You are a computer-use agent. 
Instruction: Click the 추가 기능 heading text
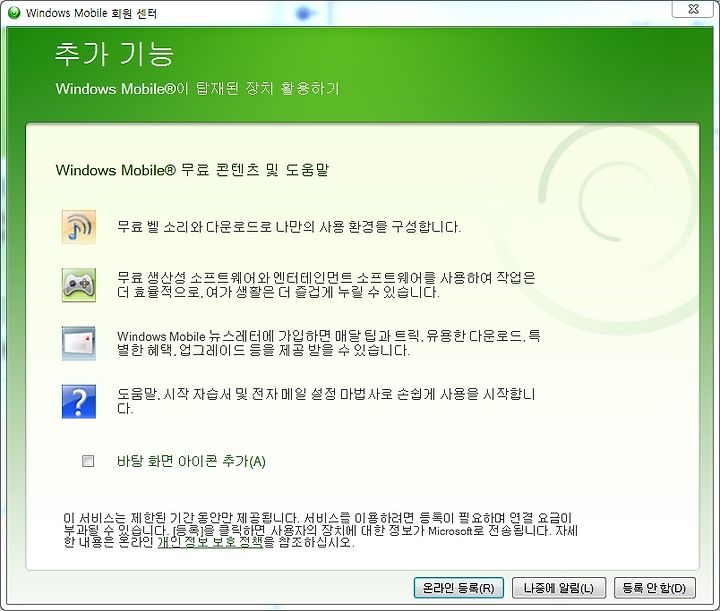[x=114, y=54]
